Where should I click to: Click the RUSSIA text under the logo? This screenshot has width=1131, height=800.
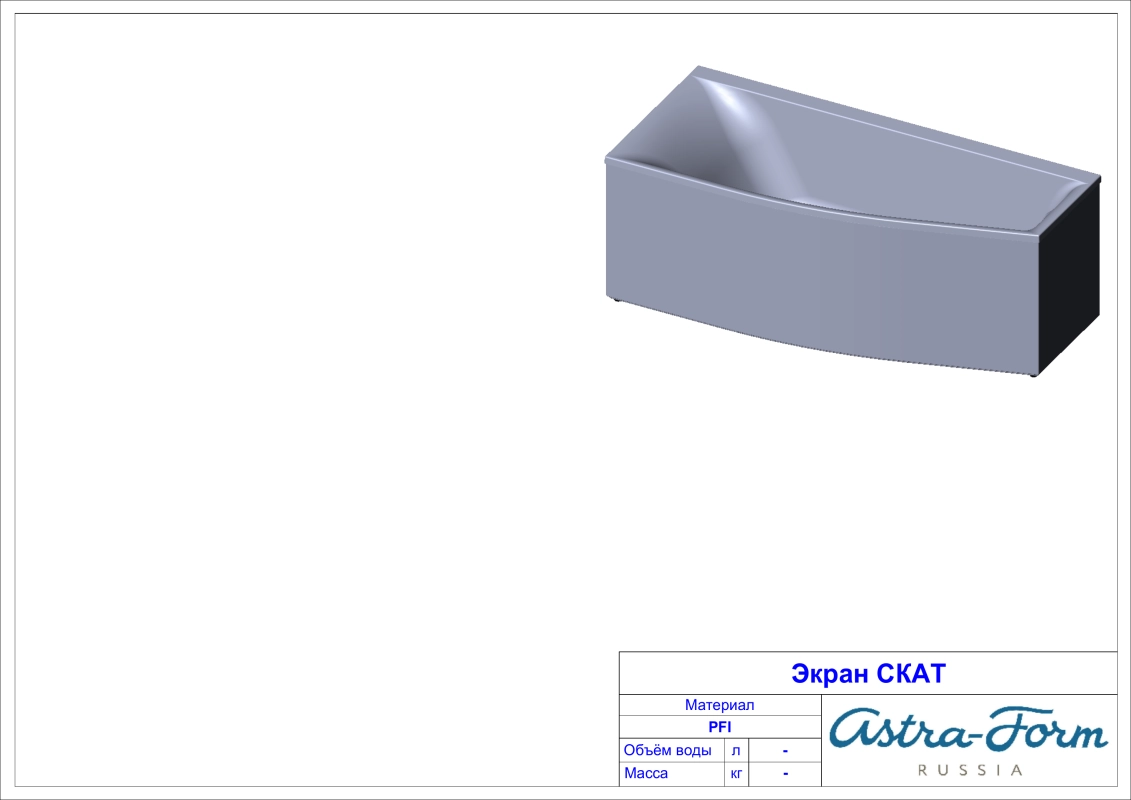pyautogui.click(x=970, y=770)
